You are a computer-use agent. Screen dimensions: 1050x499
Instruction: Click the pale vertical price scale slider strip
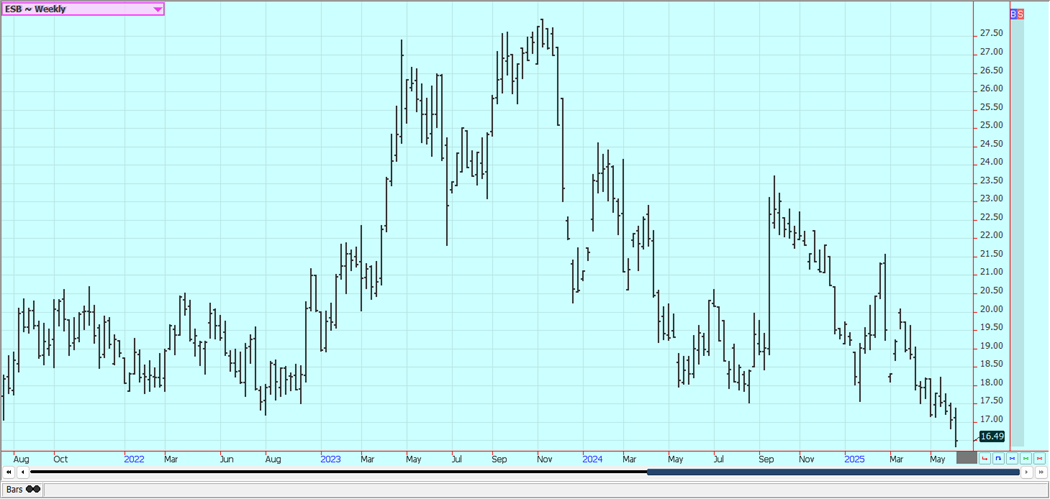click(x=1018, y=232)
